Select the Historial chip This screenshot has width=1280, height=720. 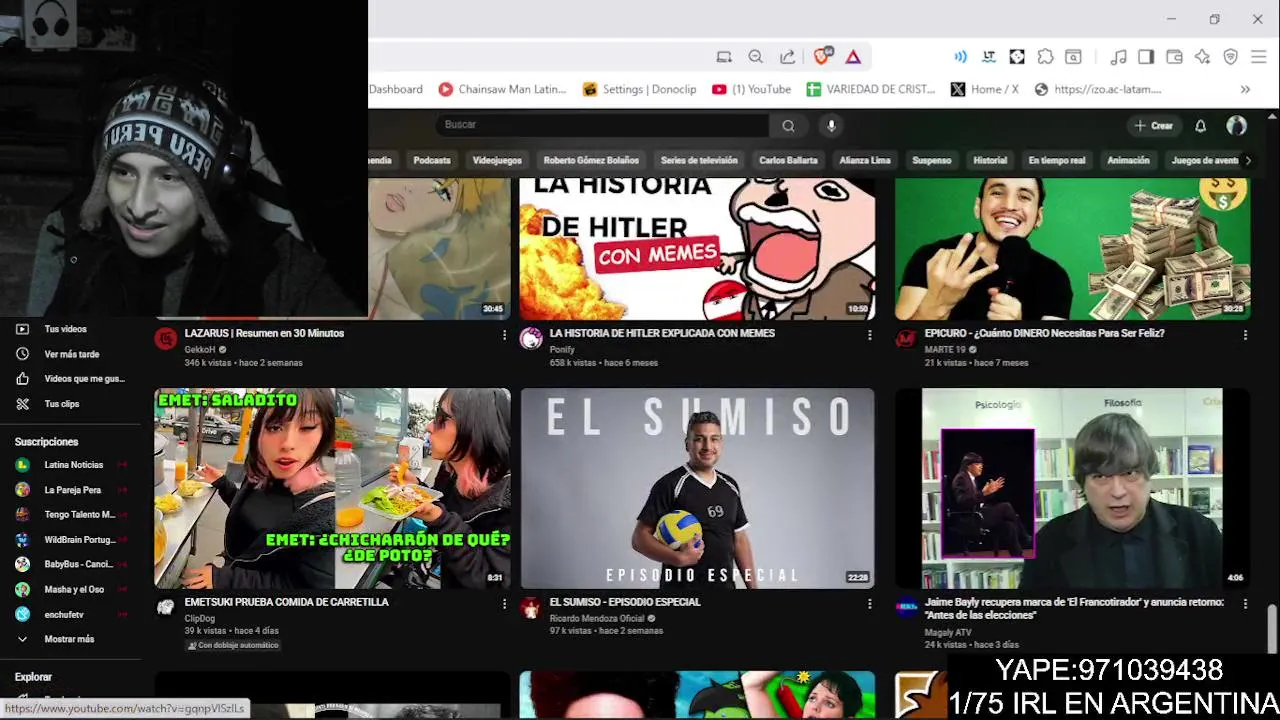990,160
